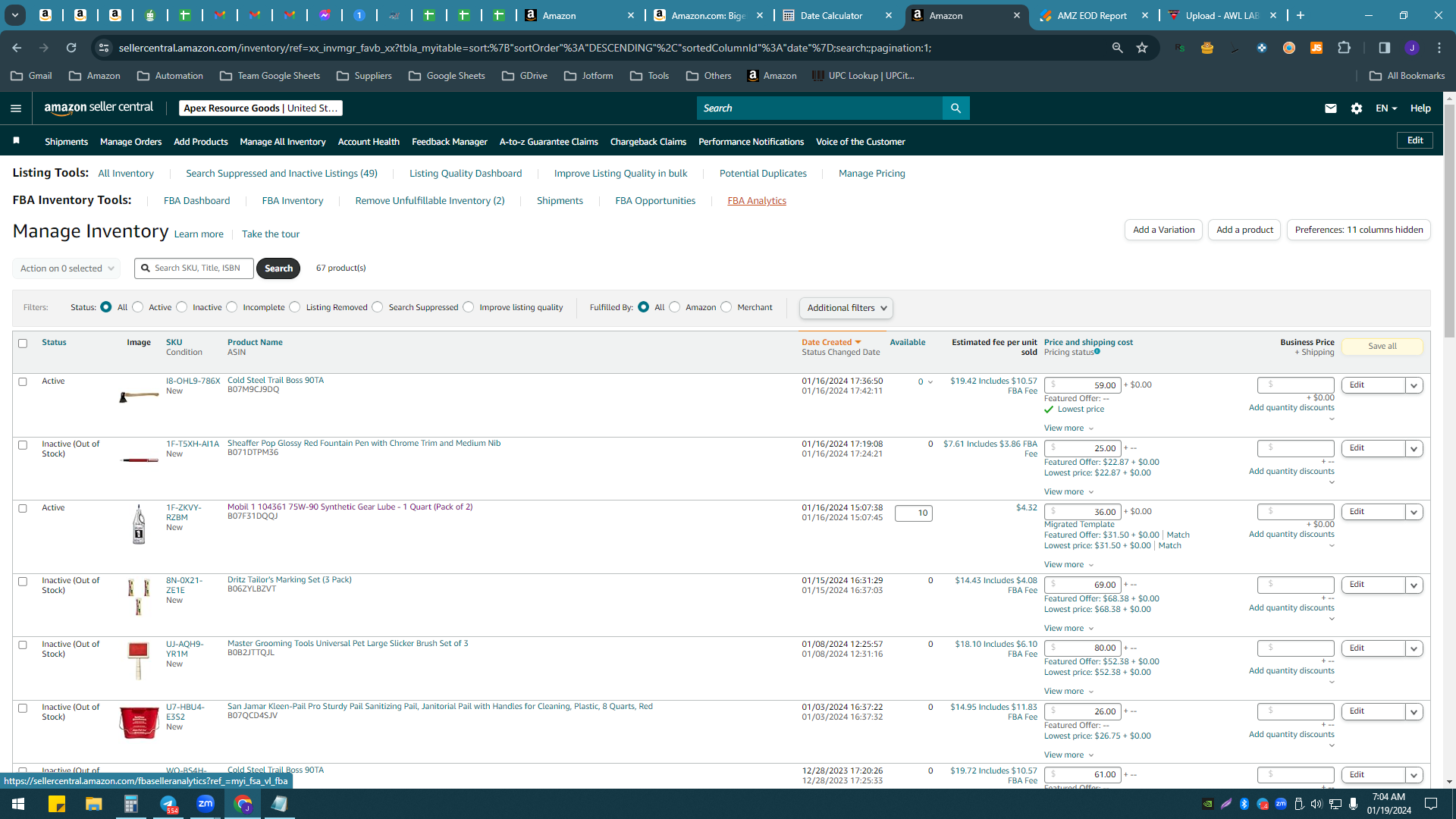The height and width of the screenshot is (819, 1456).
Task: Open the Action on 0 selected dropdown
Action: pos(67,268)
